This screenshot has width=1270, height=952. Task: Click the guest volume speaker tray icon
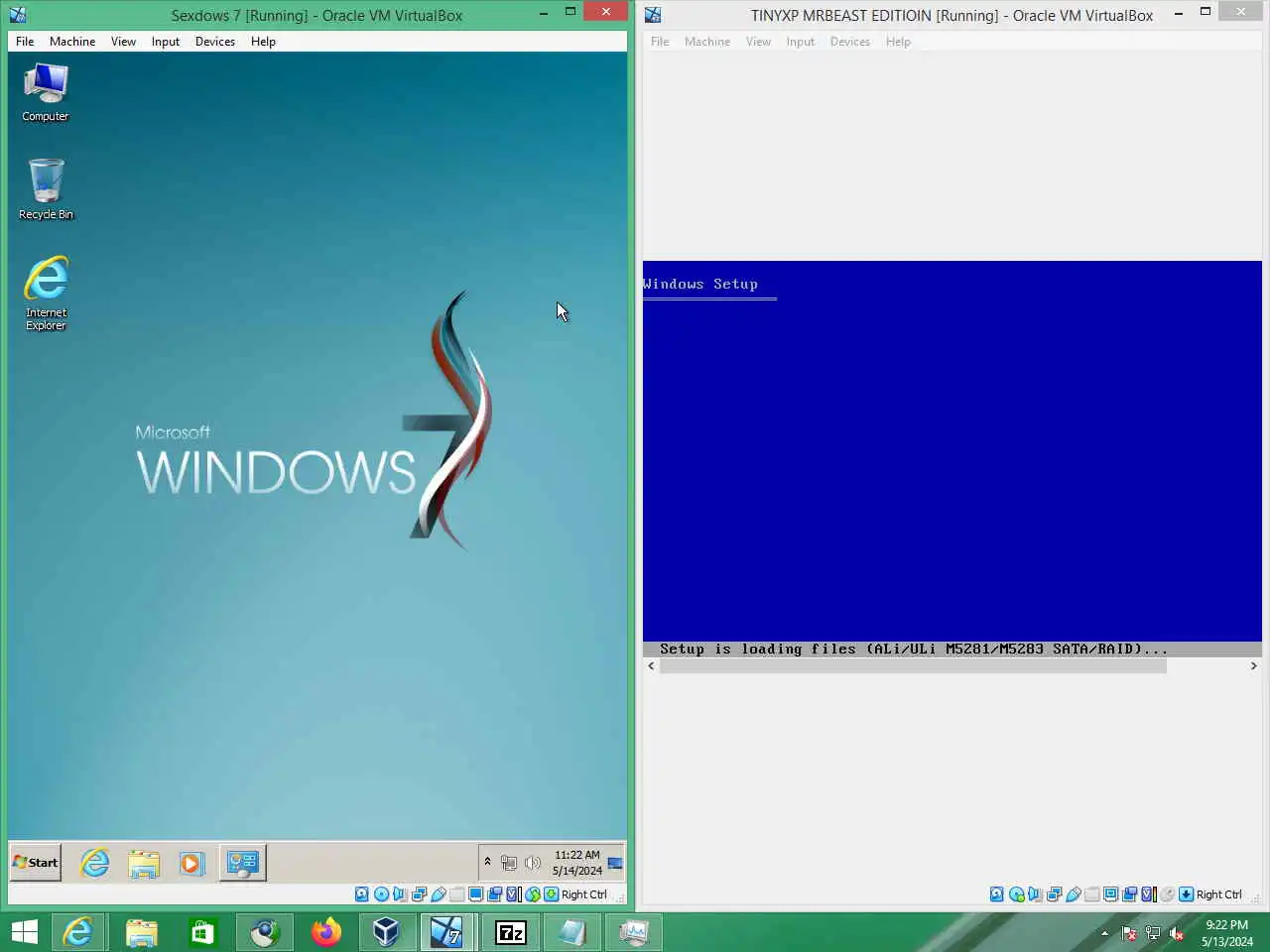click(533, 863)
